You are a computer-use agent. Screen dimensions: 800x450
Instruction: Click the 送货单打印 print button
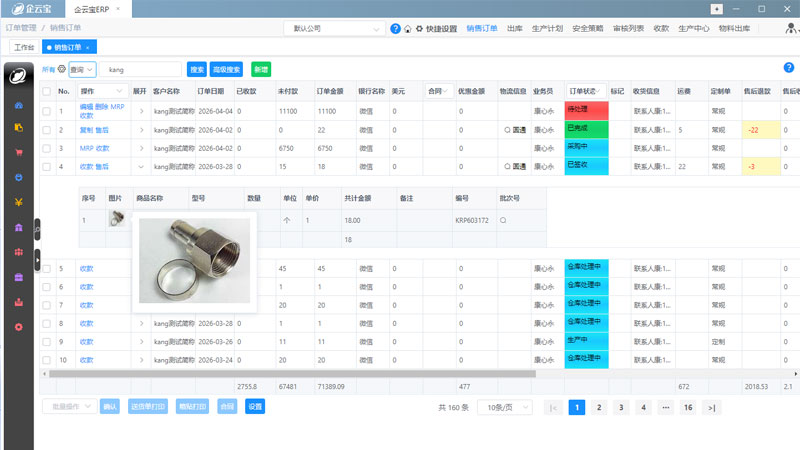coord(148,407)
